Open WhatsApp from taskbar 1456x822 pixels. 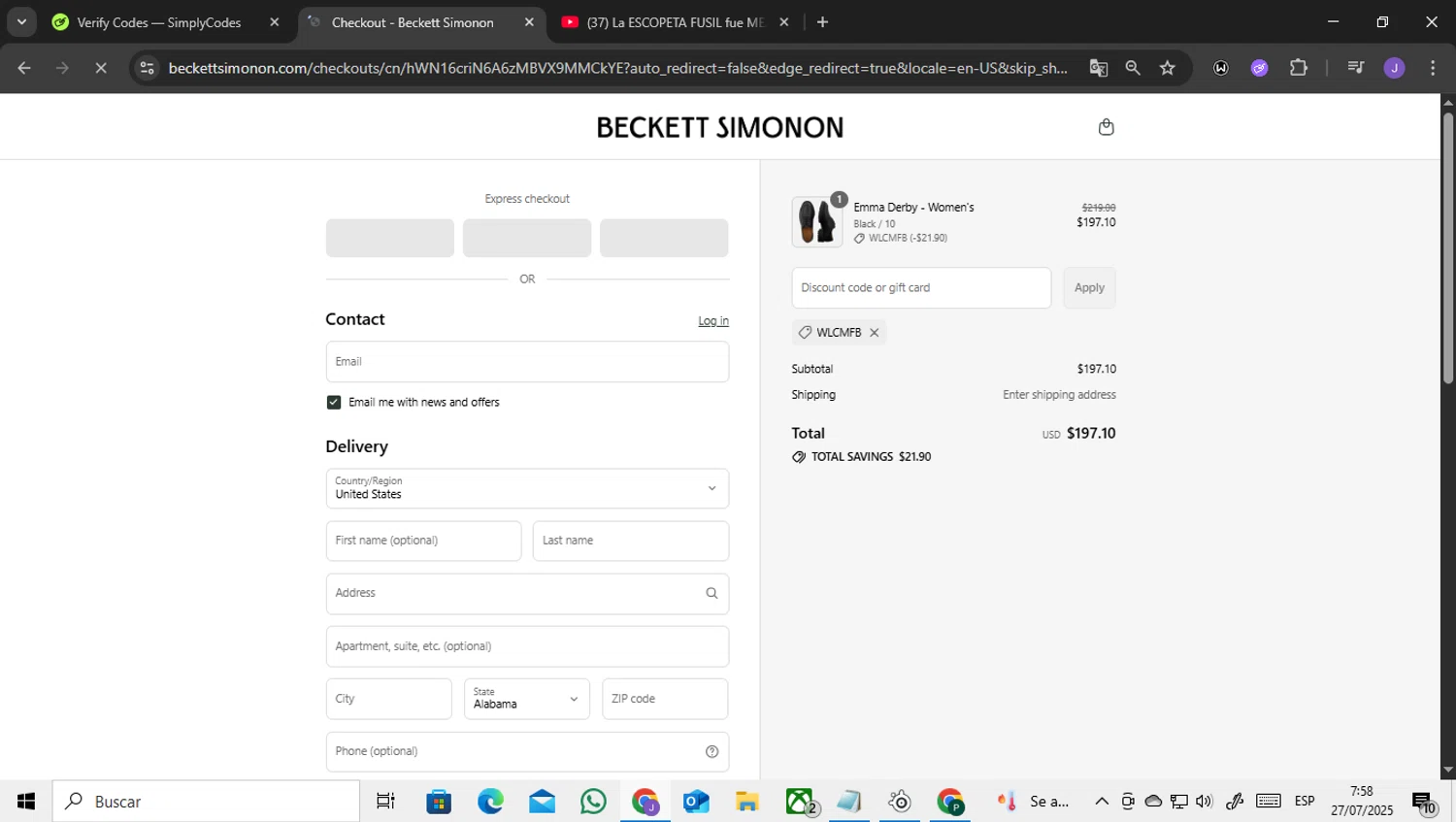pyautogui.click(x=593, y=802)
